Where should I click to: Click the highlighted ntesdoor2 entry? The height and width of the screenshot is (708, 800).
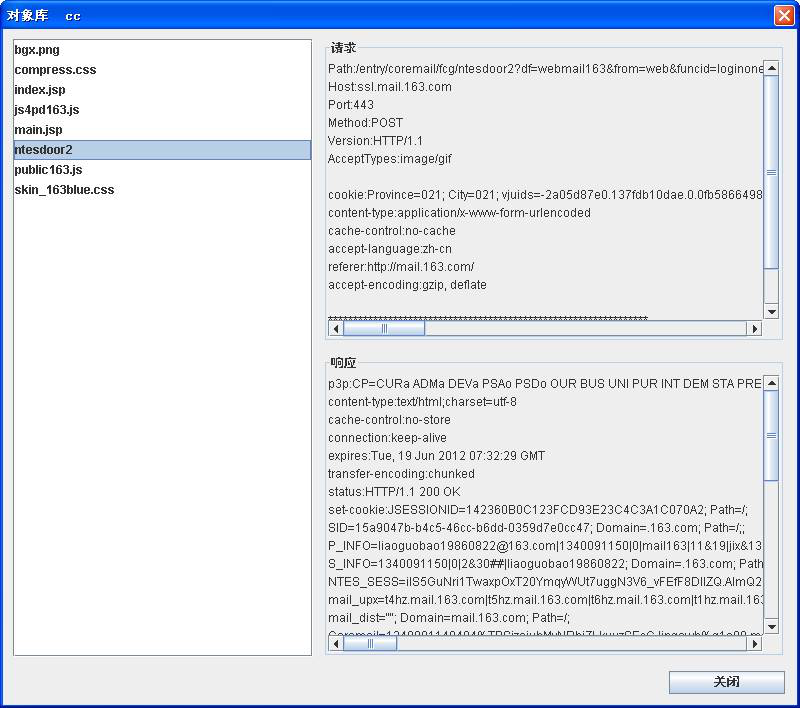pyautogui.click(x=43, y=150)
